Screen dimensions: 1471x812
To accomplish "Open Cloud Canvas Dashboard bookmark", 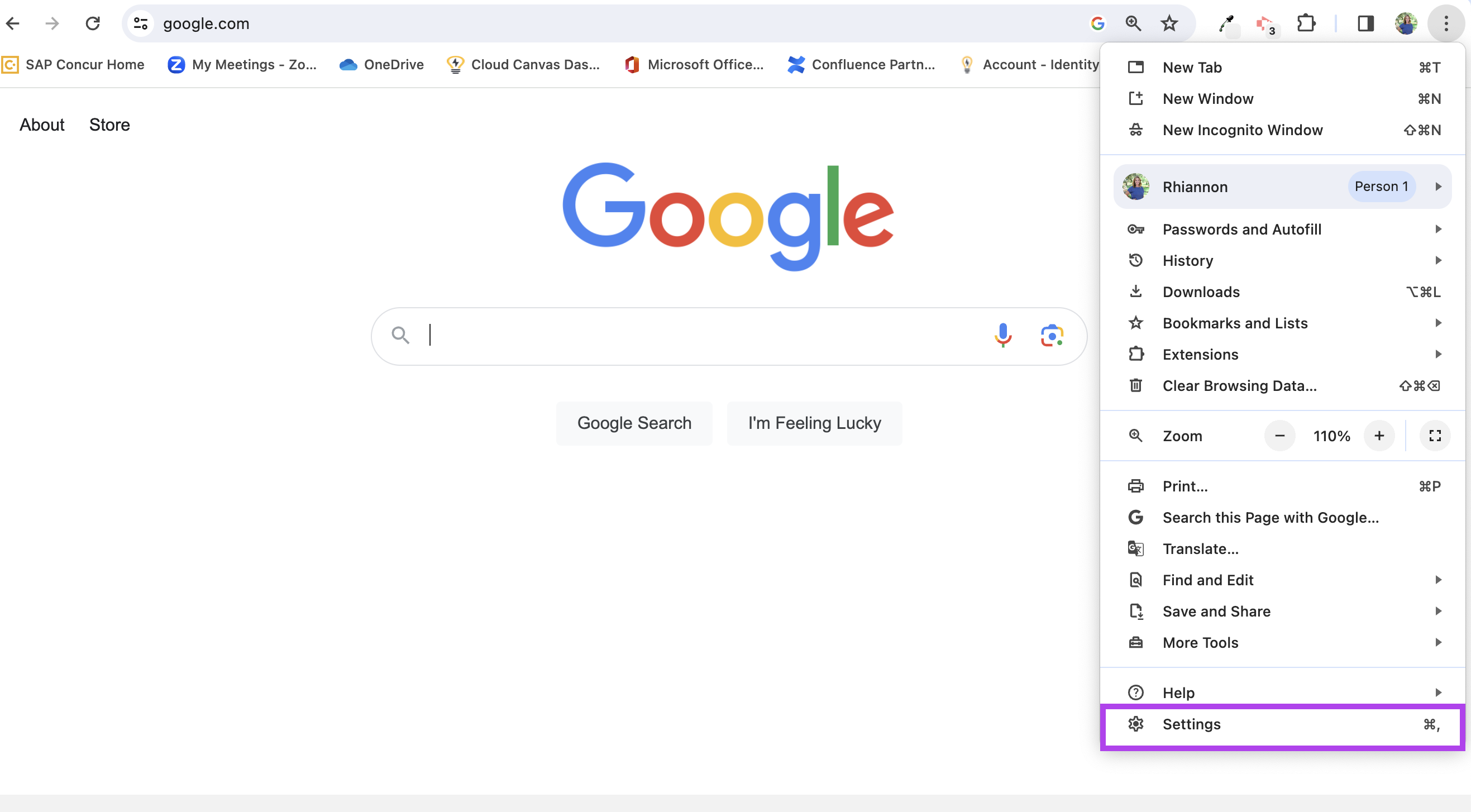I will (x=523, y=65).
